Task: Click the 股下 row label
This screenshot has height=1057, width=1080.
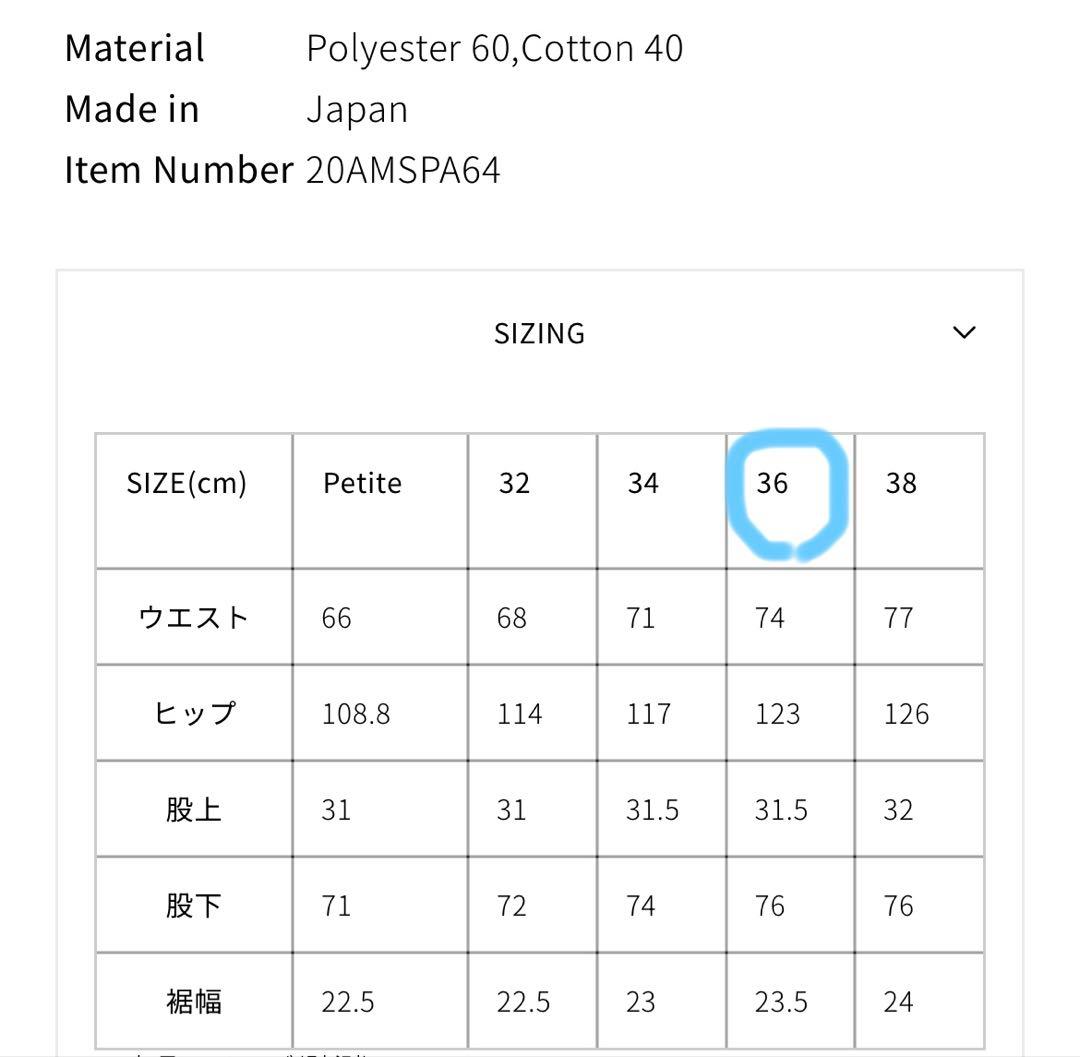Action: pos(192,904)
